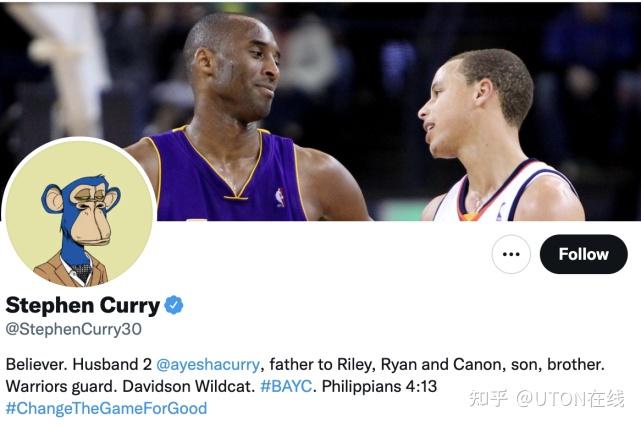Image resolution: width=641 pixels, height=426 pixels.
Task: Click the Stephen Curry display name
Action: click(83, 305)
